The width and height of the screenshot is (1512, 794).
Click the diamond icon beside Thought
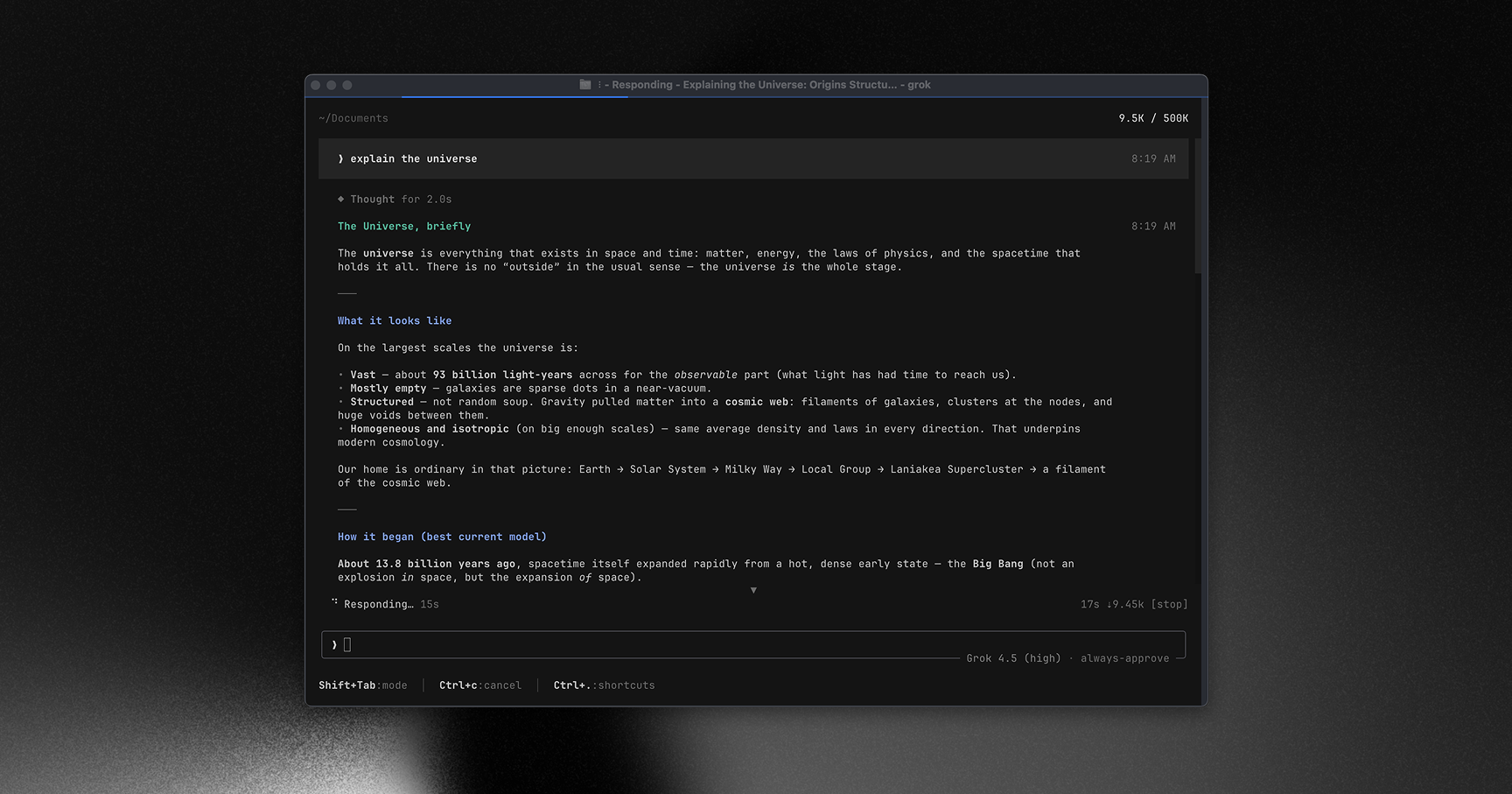[341, 199]
